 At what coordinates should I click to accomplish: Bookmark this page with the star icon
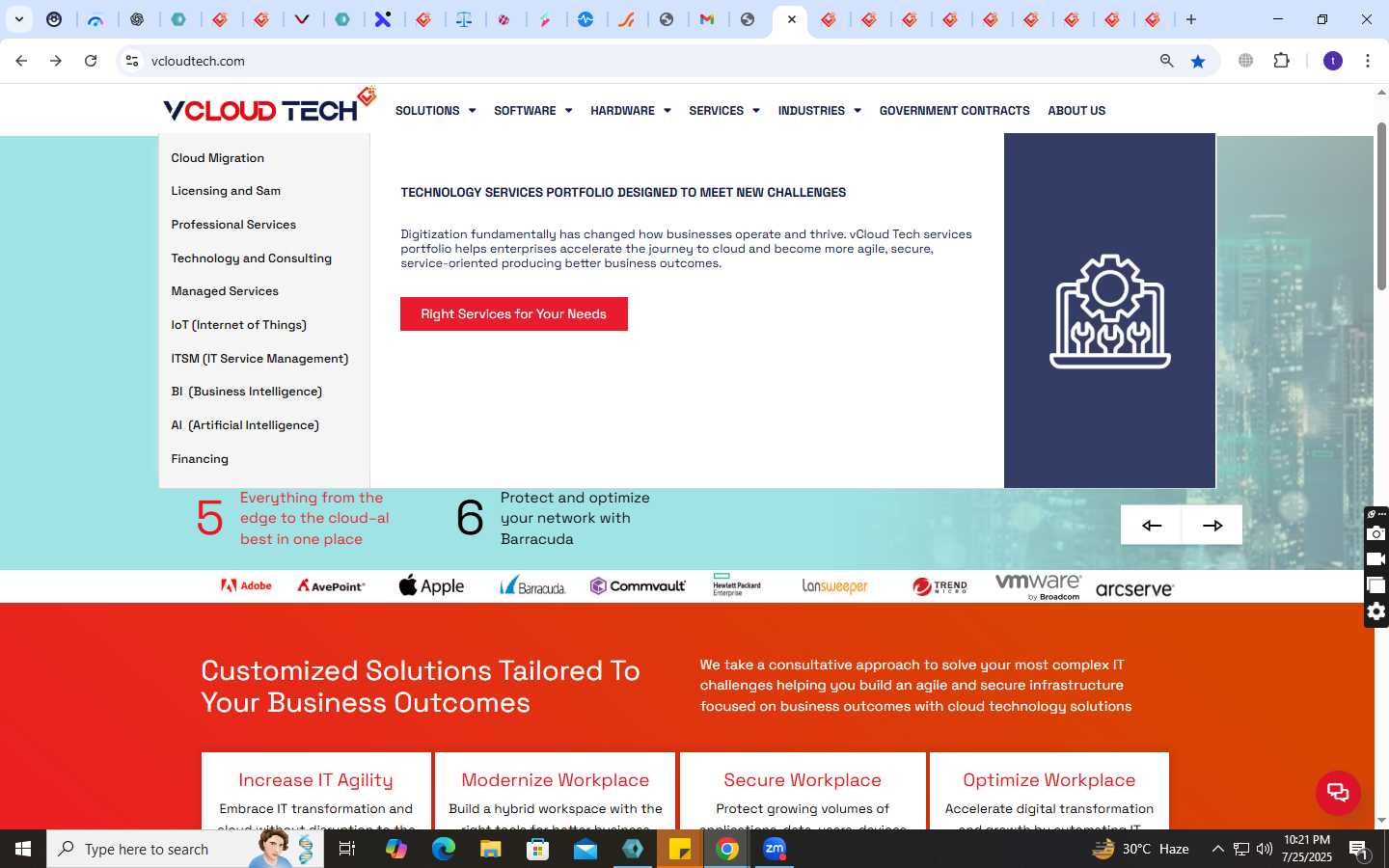pos(1198,61)
